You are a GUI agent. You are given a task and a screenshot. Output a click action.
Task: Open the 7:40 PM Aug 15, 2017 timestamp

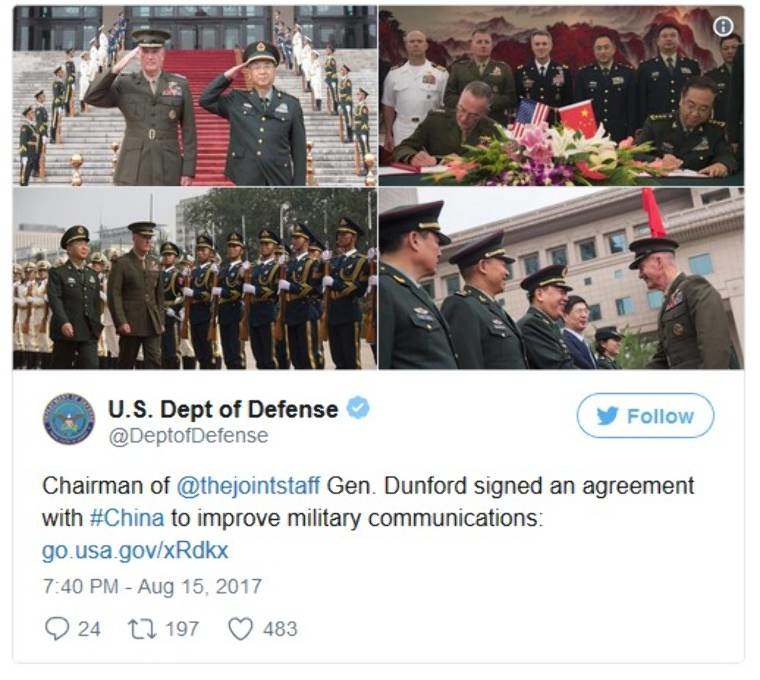click(x=152, y=586)
